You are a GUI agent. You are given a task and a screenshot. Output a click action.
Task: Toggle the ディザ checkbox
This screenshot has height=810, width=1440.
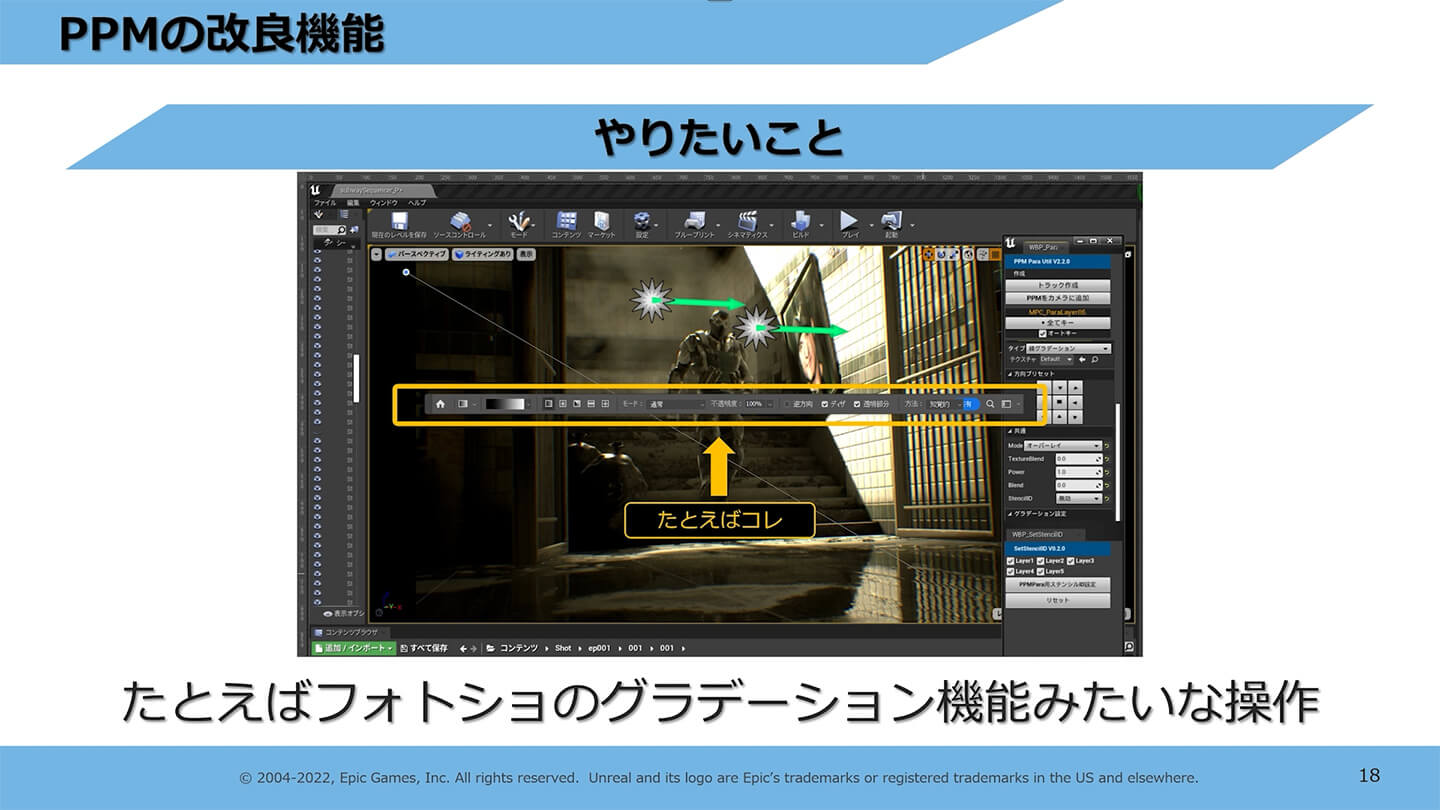(824, 404)
